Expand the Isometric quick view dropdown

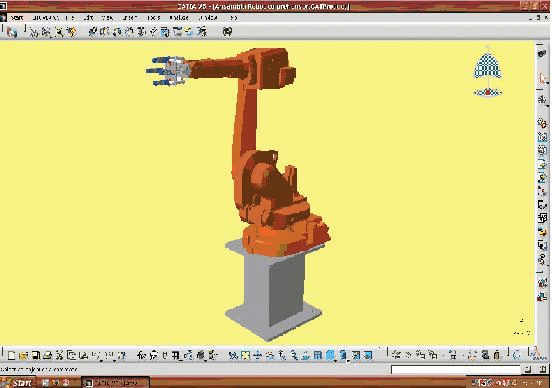pos(335,361)
